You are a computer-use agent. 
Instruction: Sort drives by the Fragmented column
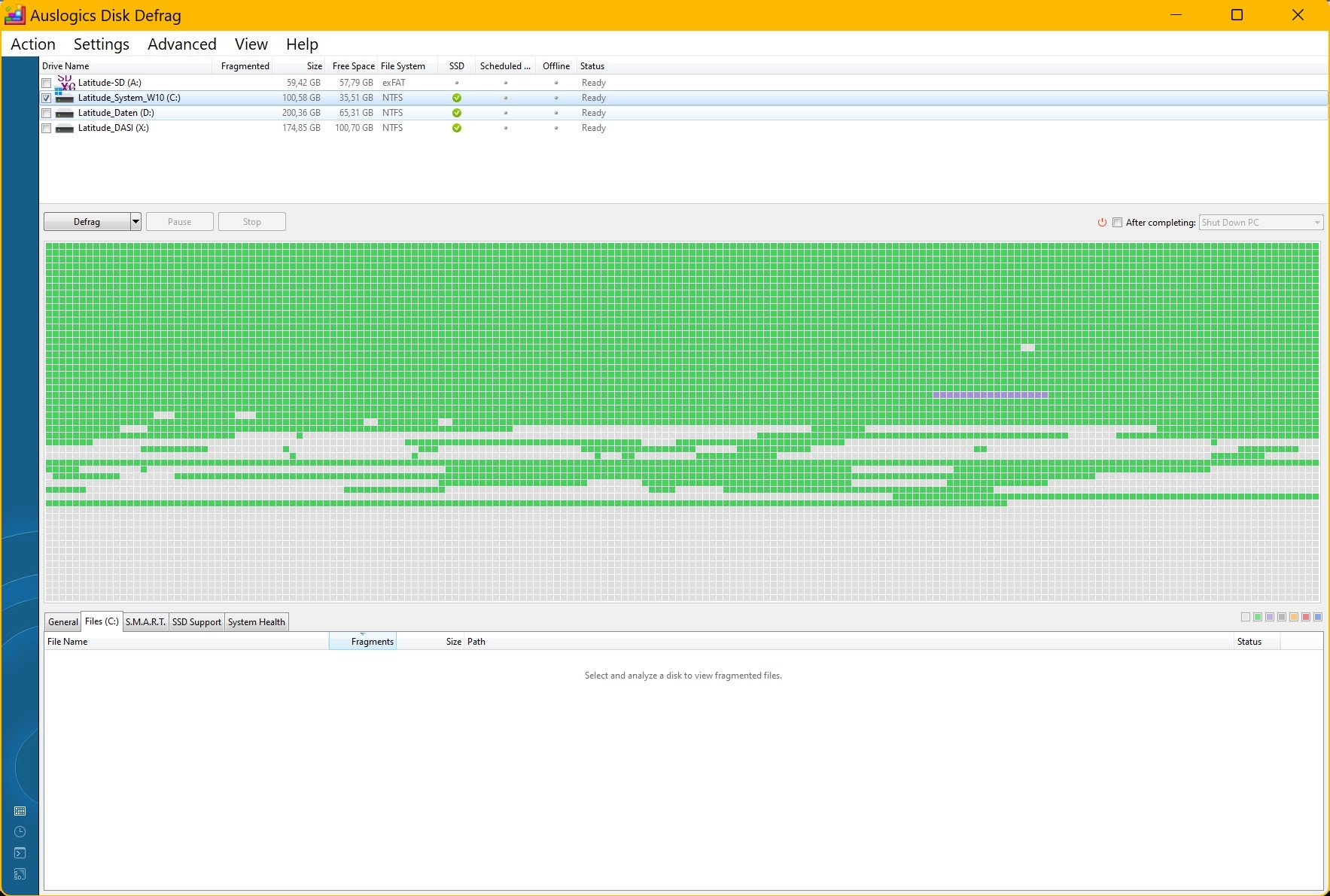click(242, 66)
